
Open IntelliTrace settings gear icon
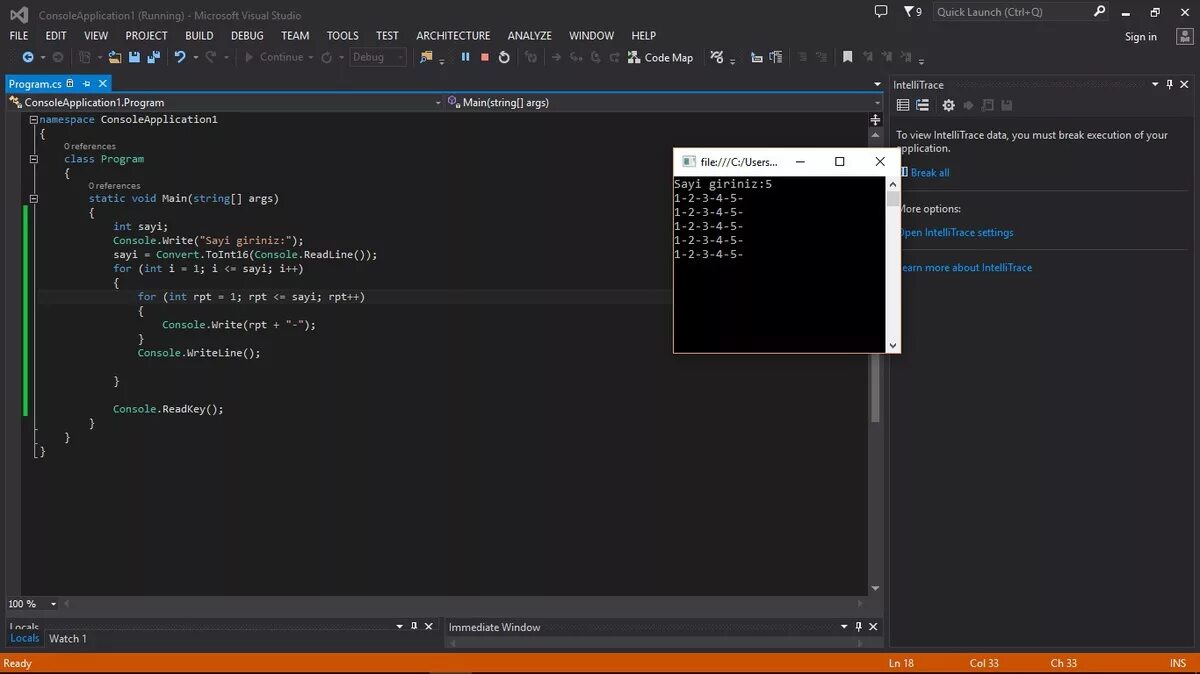(949, 105)
